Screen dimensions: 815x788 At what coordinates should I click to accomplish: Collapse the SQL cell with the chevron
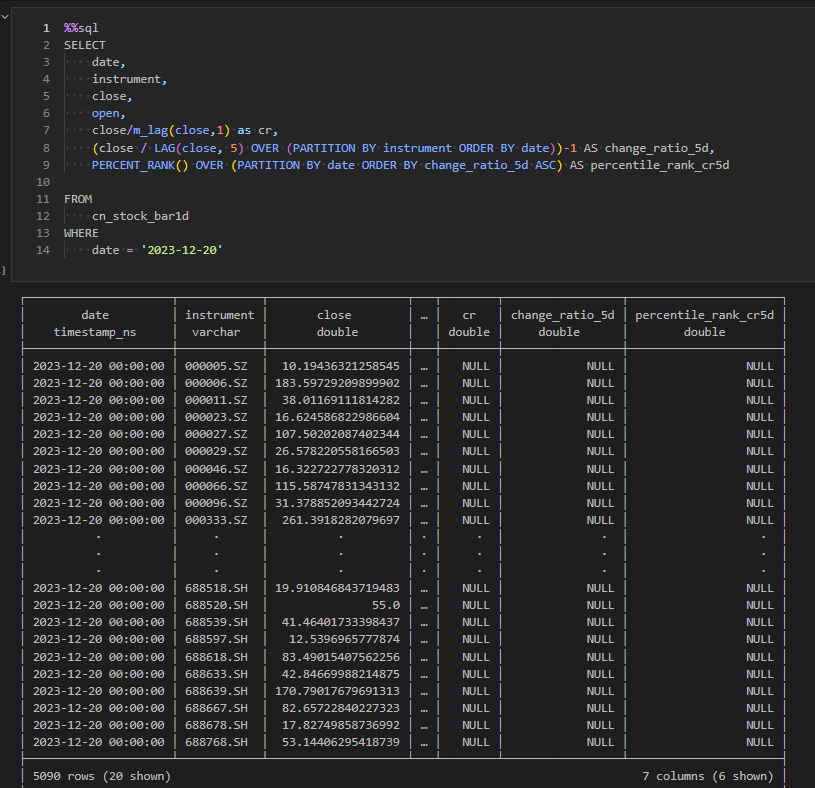(4, 16)
